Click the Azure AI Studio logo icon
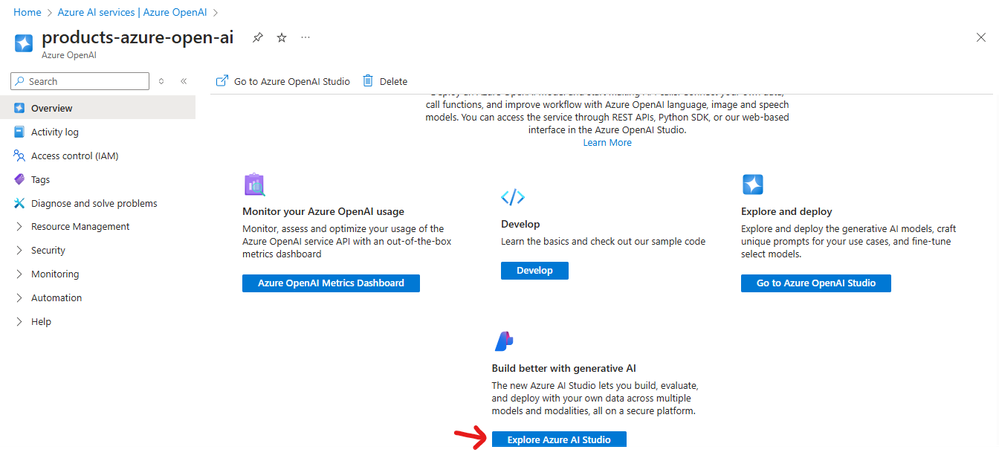The width and height of the screenshot is (999, 450). (x=504, y=342)
